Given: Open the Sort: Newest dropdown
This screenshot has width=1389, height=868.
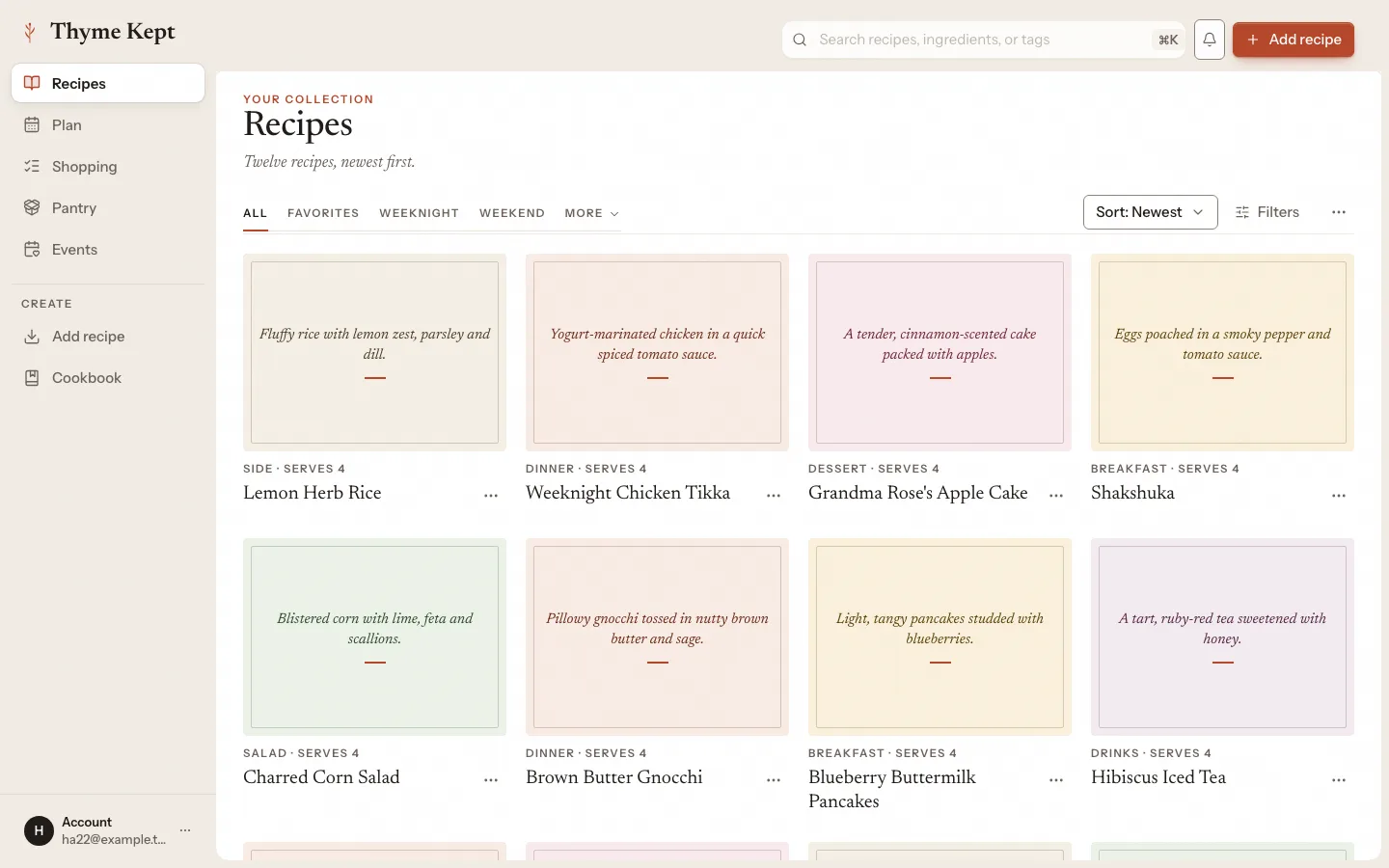Looking at the screenshot, I should (x=1150, y=212).
